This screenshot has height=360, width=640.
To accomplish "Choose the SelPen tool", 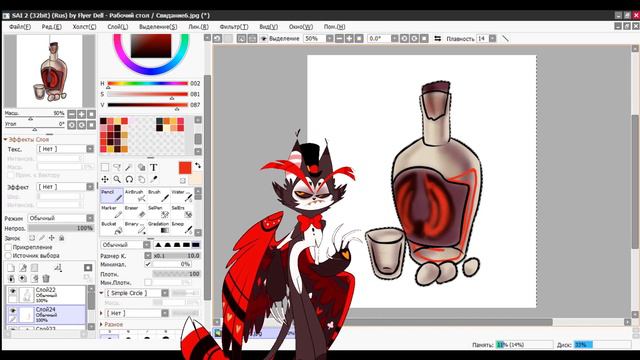I will (x=158, y=211).
